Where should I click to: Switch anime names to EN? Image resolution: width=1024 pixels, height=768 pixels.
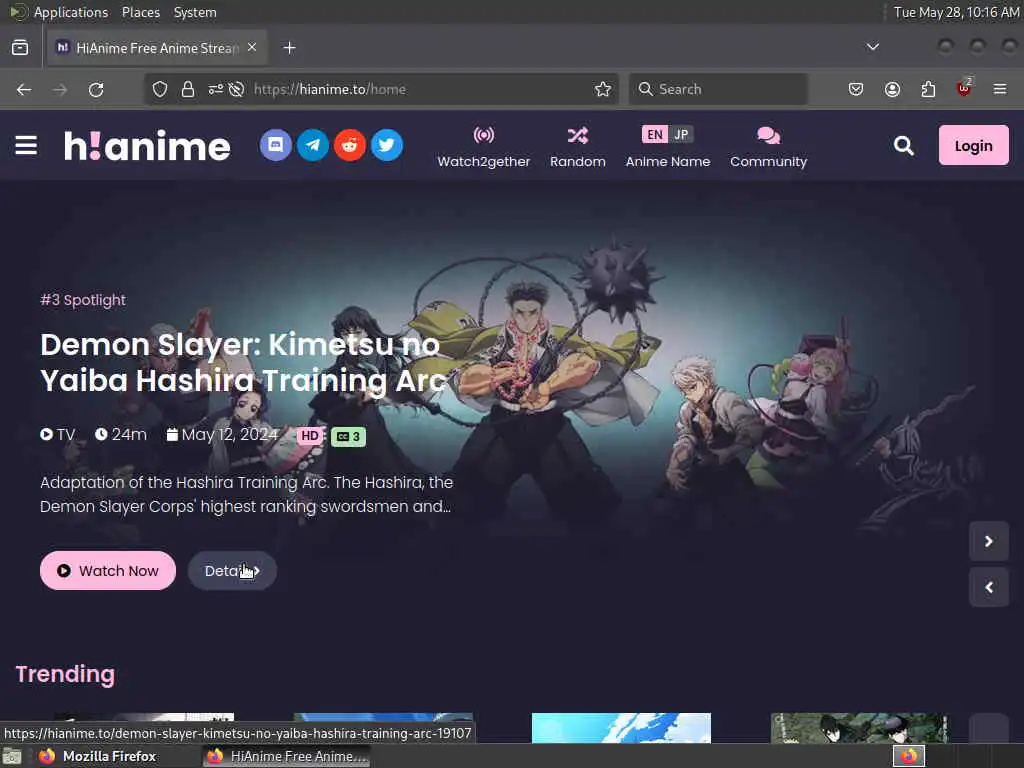click(654, 135)
